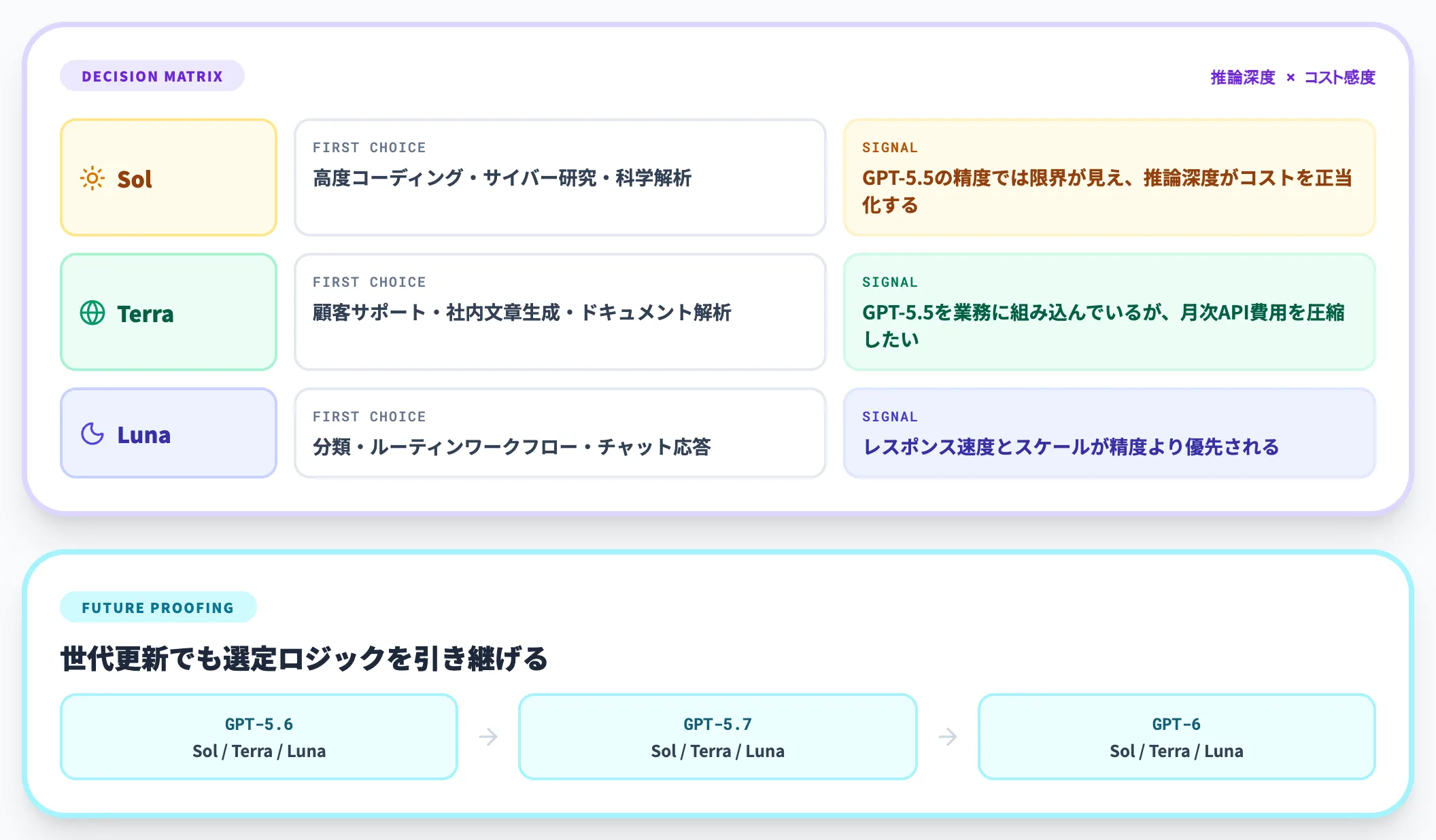Select the Luna model card
Screen dimensions: 1436x840
(x=169, y=433)
